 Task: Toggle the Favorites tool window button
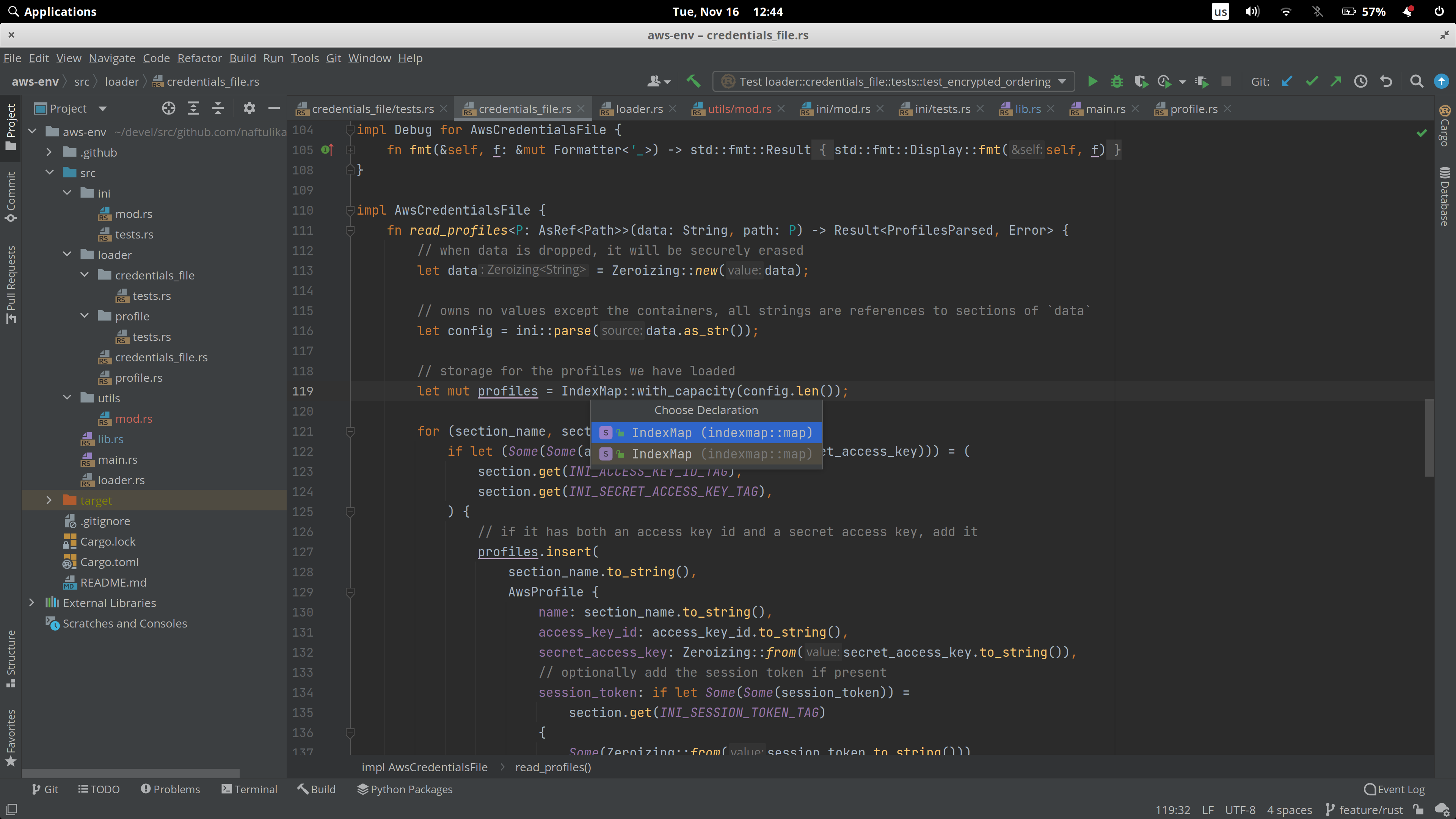(x=11, y=737)
